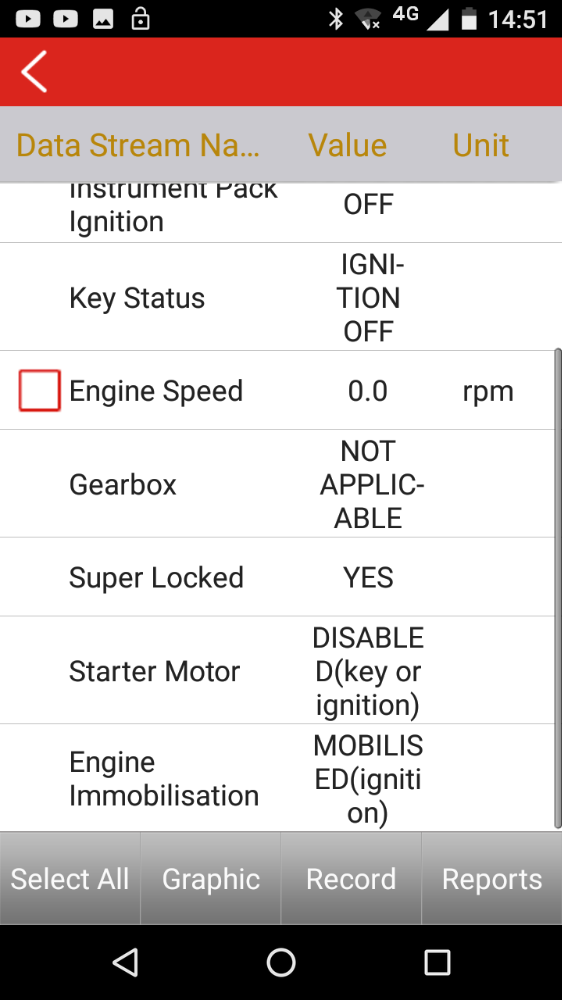The height and width of the screenshot is (1000, 562).
Task: Tap the first YouTube notification icon
Action: tap(28, 19)
